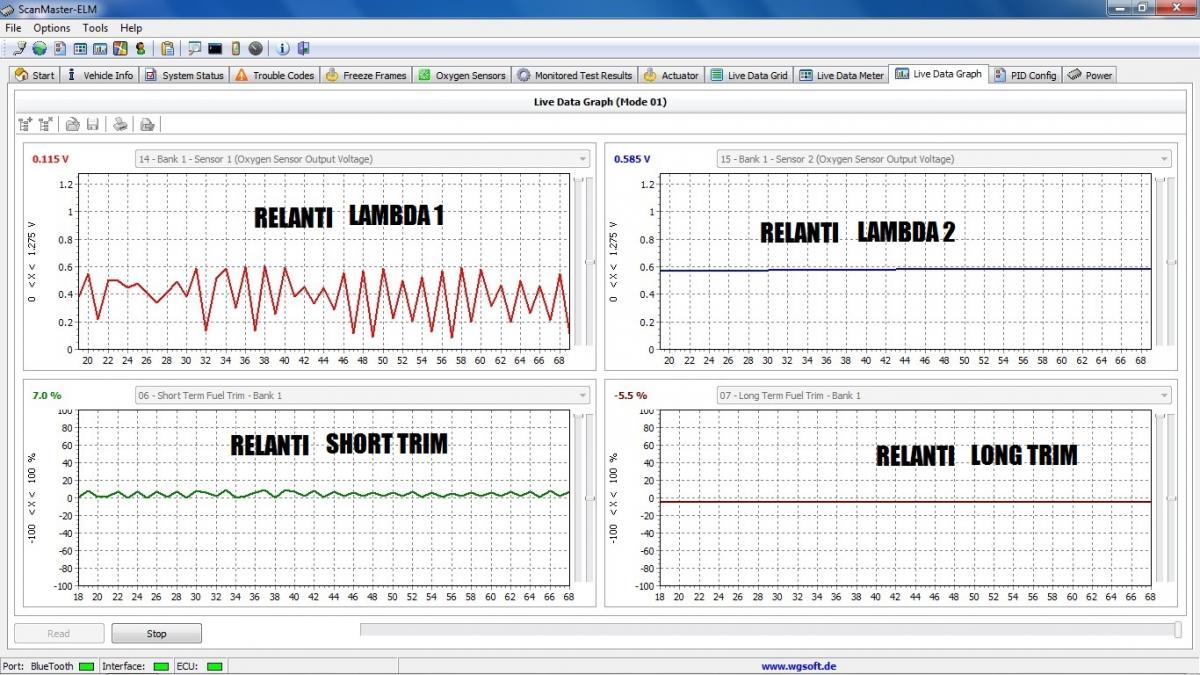Viewport: 1200px width, 675px height.
Task: Click the clipboard report icon in the toolbar
Action: tap(167, 48)
